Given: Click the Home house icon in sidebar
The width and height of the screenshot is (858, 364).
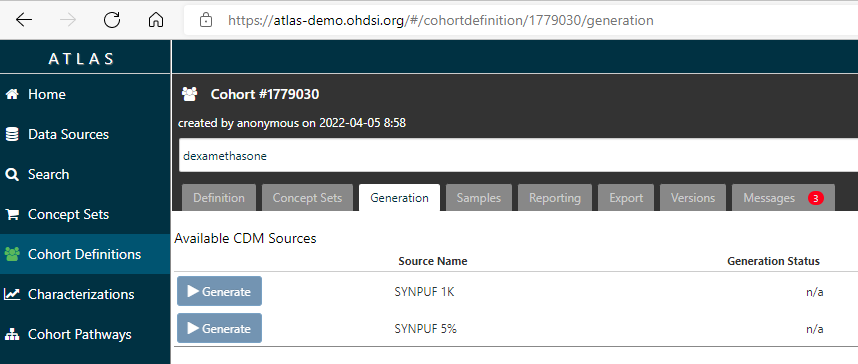Looking at the screenshot, I should pyautogui.click(x=12, y=94).
